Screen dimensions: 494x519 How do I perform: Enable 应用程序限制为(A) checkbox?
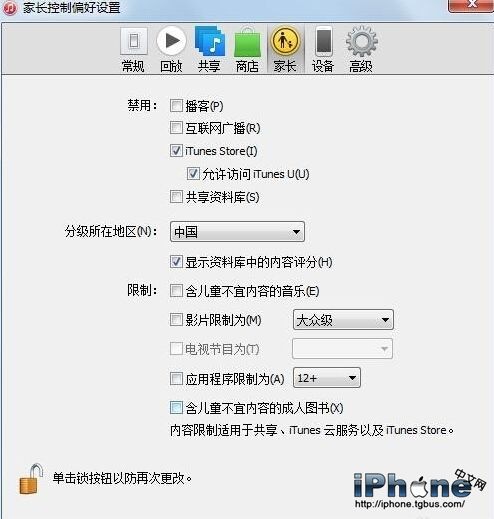coord(176,379)
